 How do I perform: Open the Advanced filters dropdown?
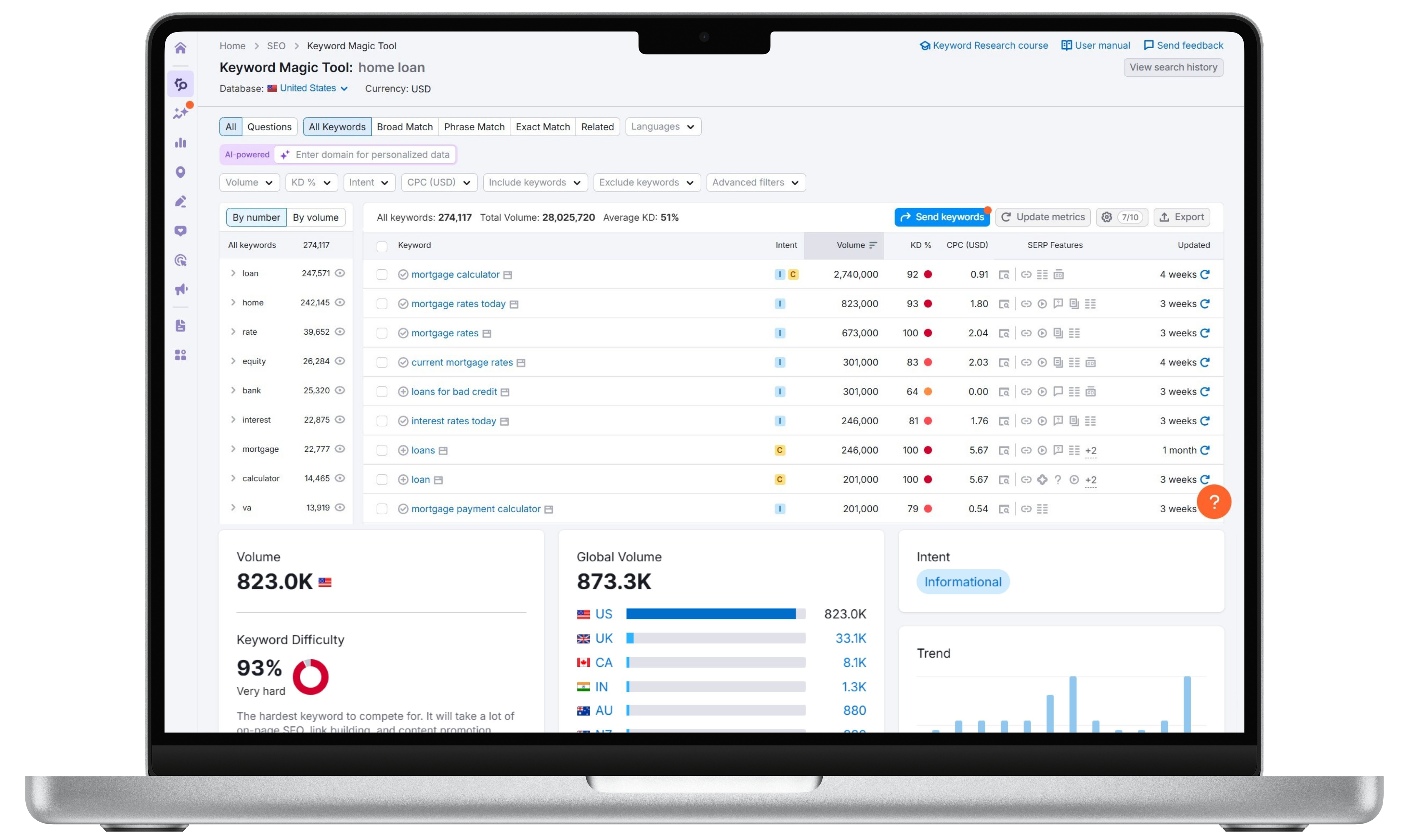coord(755,182)
